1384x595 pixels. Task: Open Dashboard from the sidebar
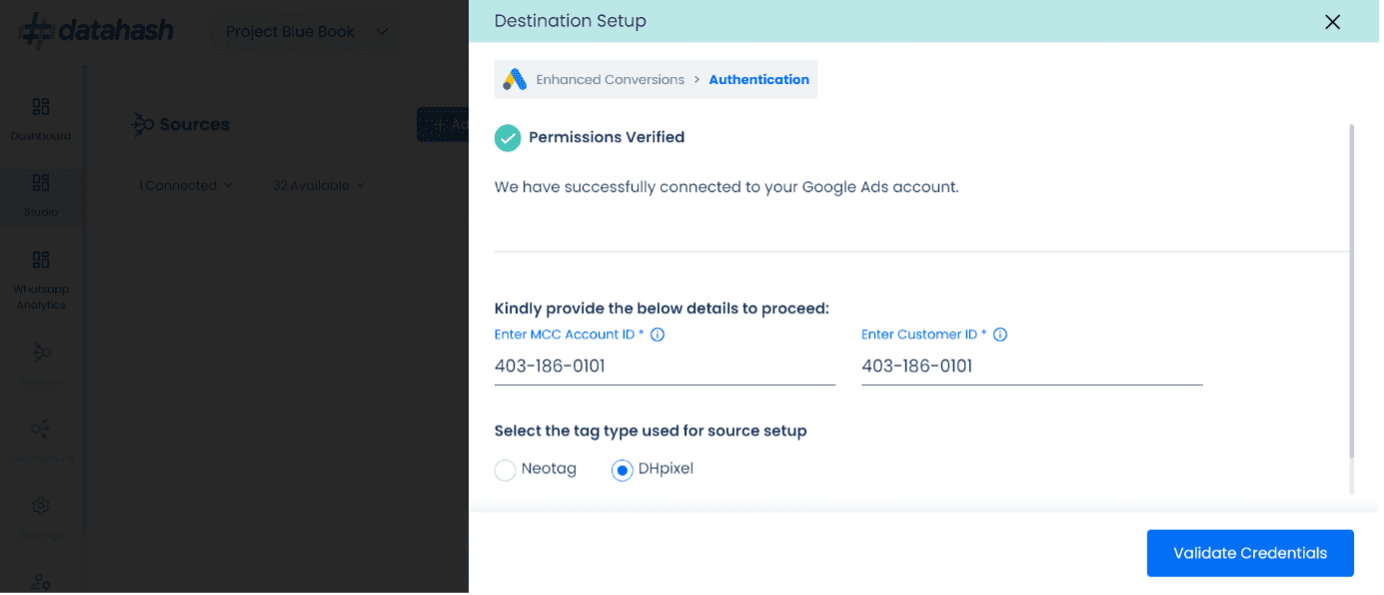click(x=41, y=119)
